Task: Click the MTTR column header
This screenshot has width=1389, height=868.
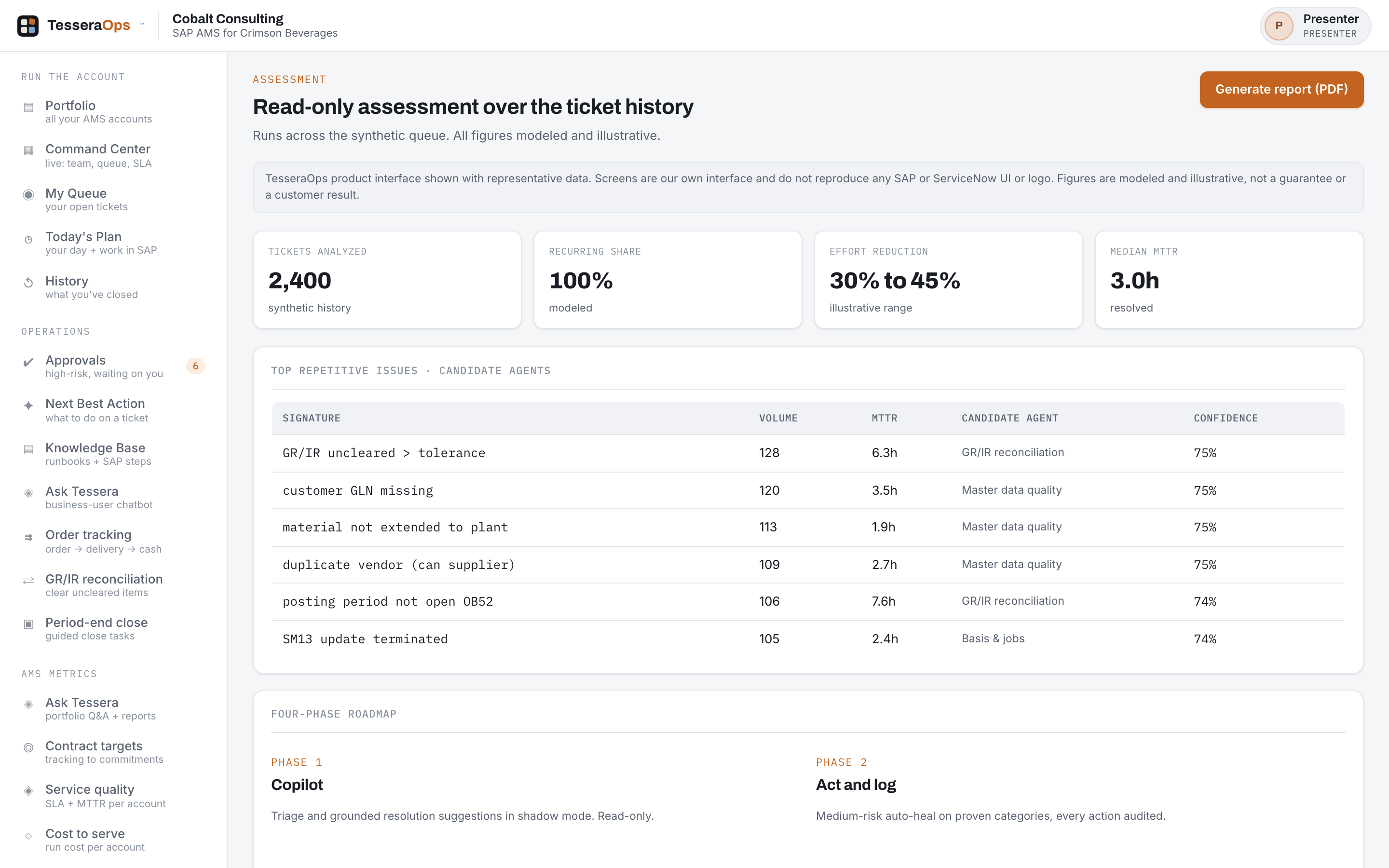Action: click(x=885, y=418)
